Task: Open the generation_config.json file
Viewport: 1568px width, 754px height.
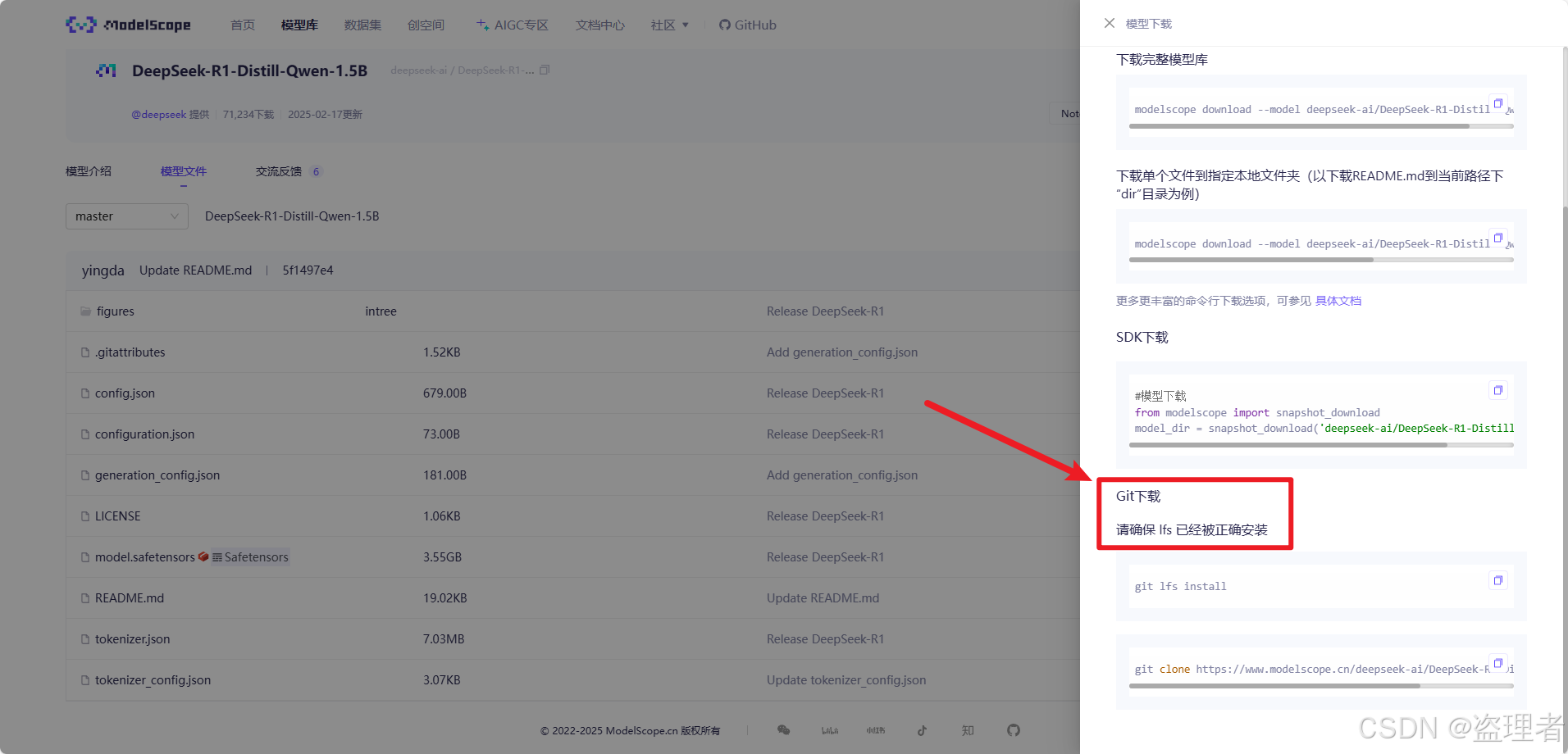Action: [x=157, y=475]
